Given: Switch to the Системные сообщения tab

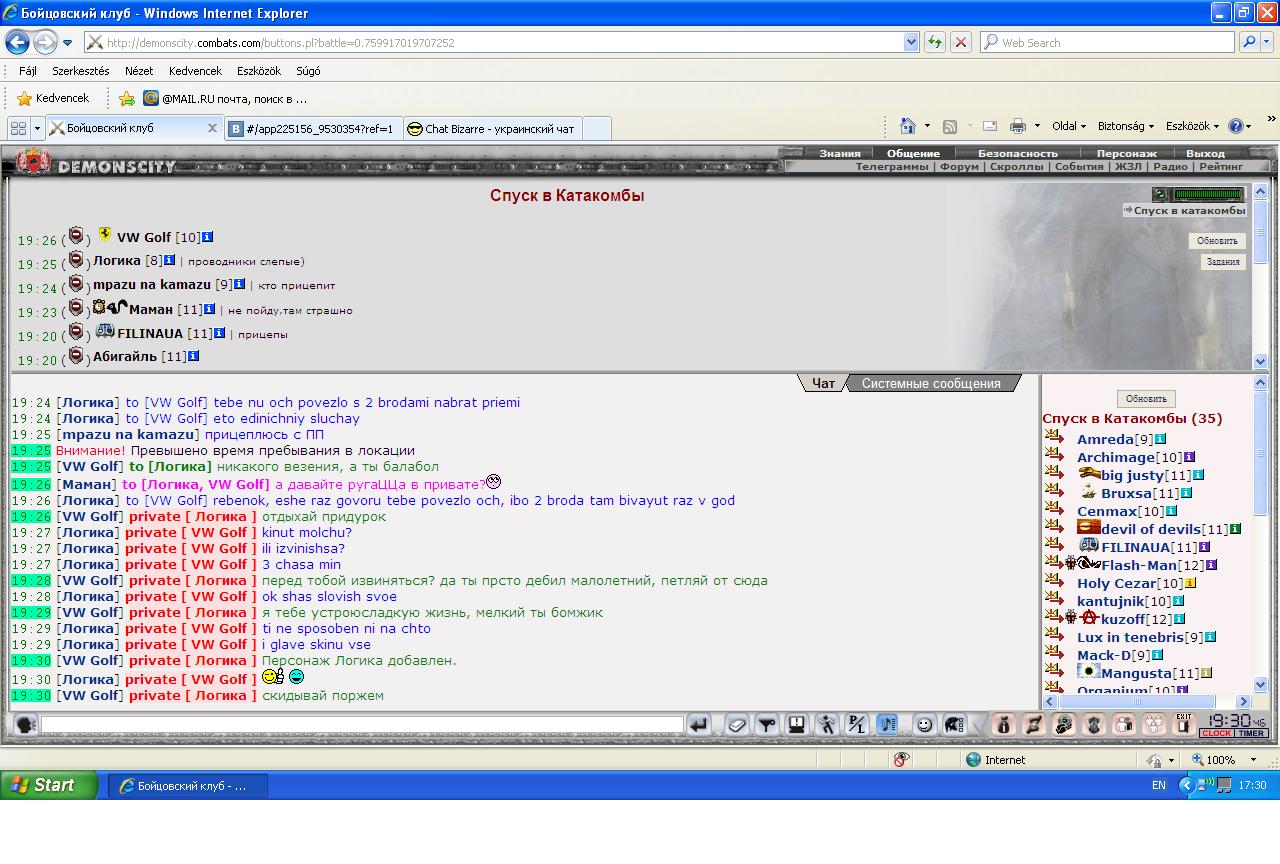Looking at the screenshot, I should pos(931,383).
